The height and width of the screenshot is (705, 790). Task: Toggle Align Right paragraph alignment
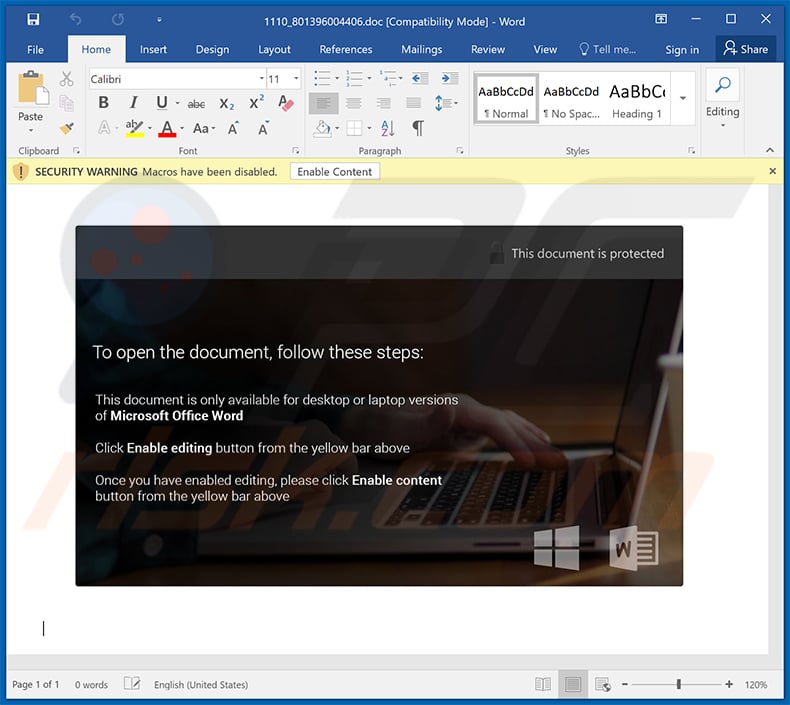pyautogui.click(x=383, y=103)
